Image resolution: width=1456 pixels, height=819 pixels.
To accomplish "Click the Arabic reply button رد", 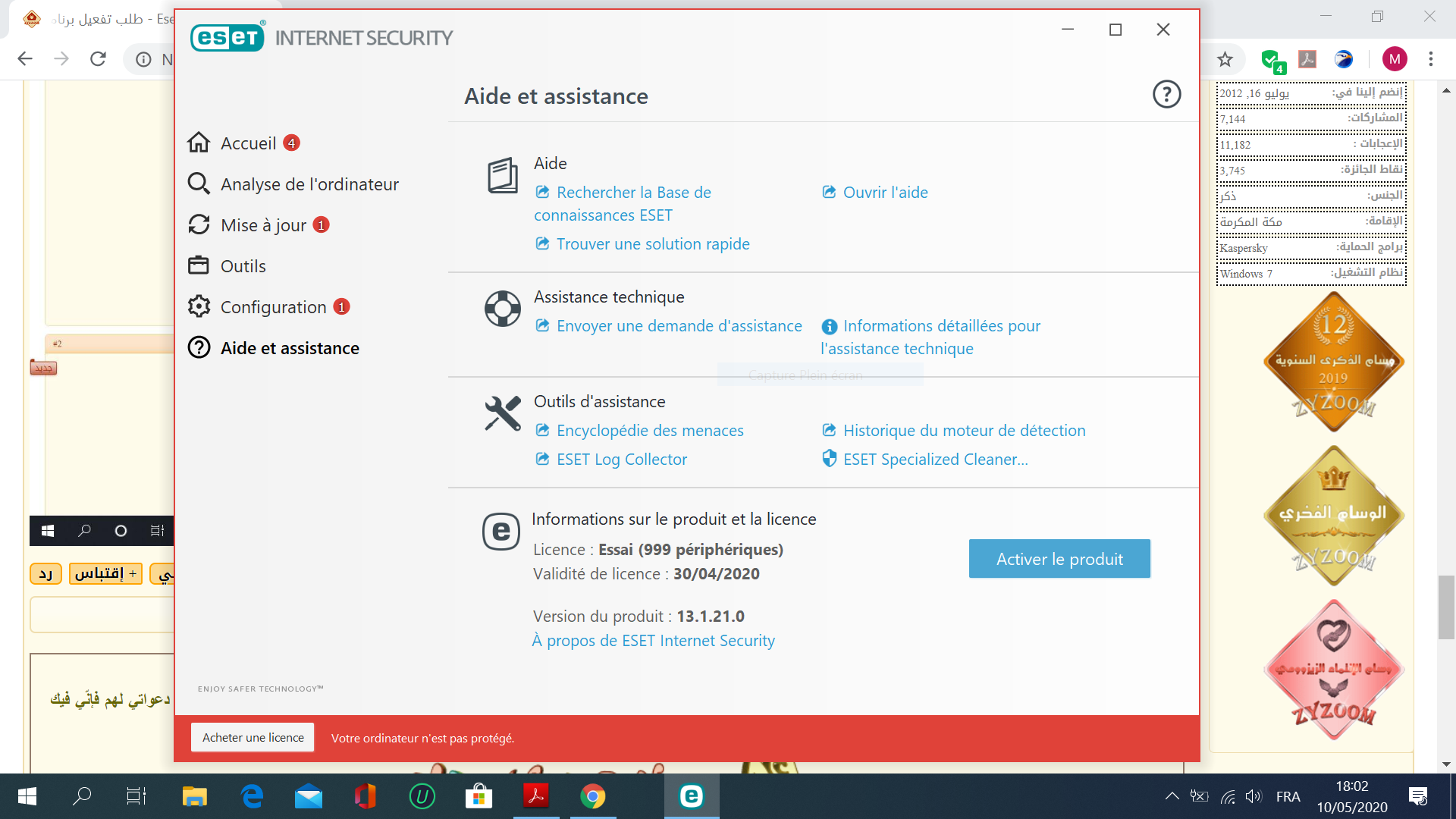I will [x=45, y=573].
